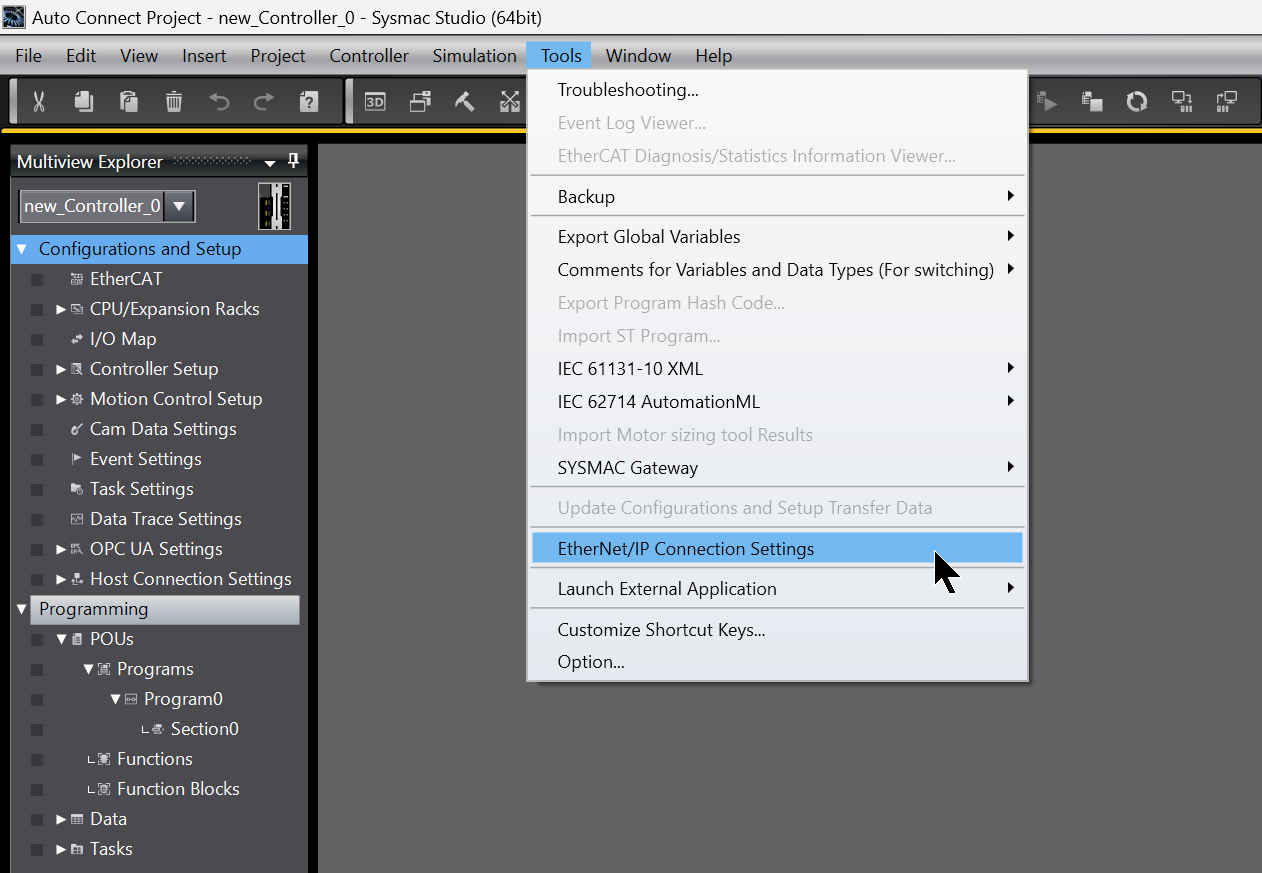Click the Redo arrow icon
1262x873 pixels.
point(264,101)
